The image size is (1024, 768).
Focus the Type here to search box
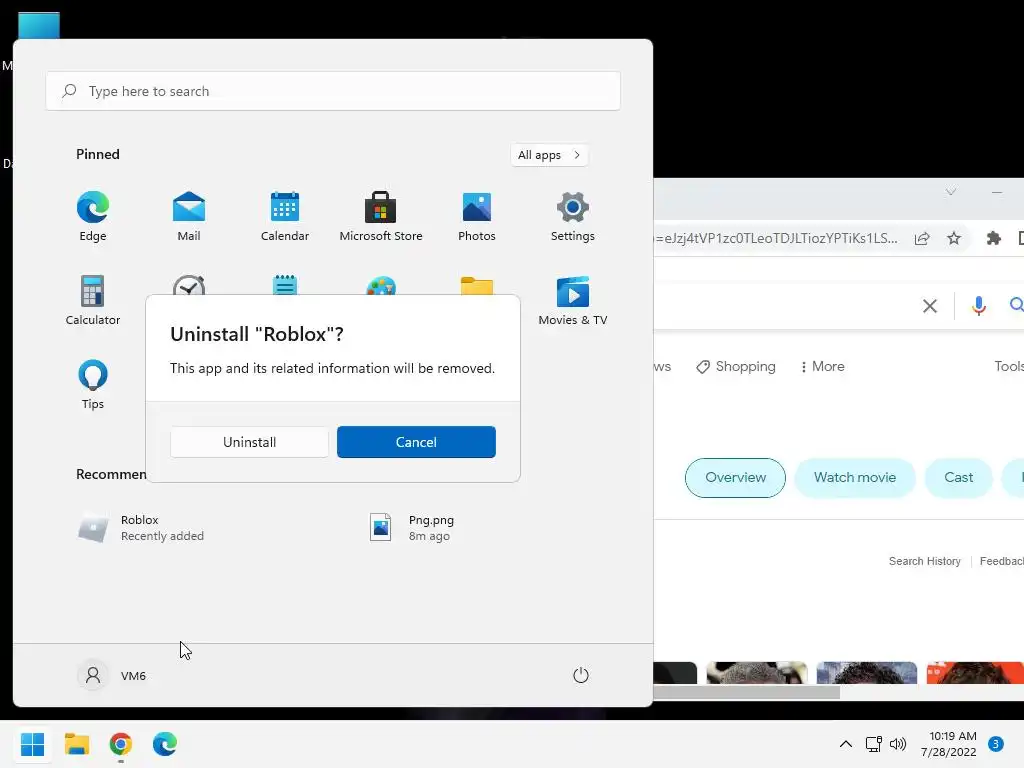pos(333,91)
